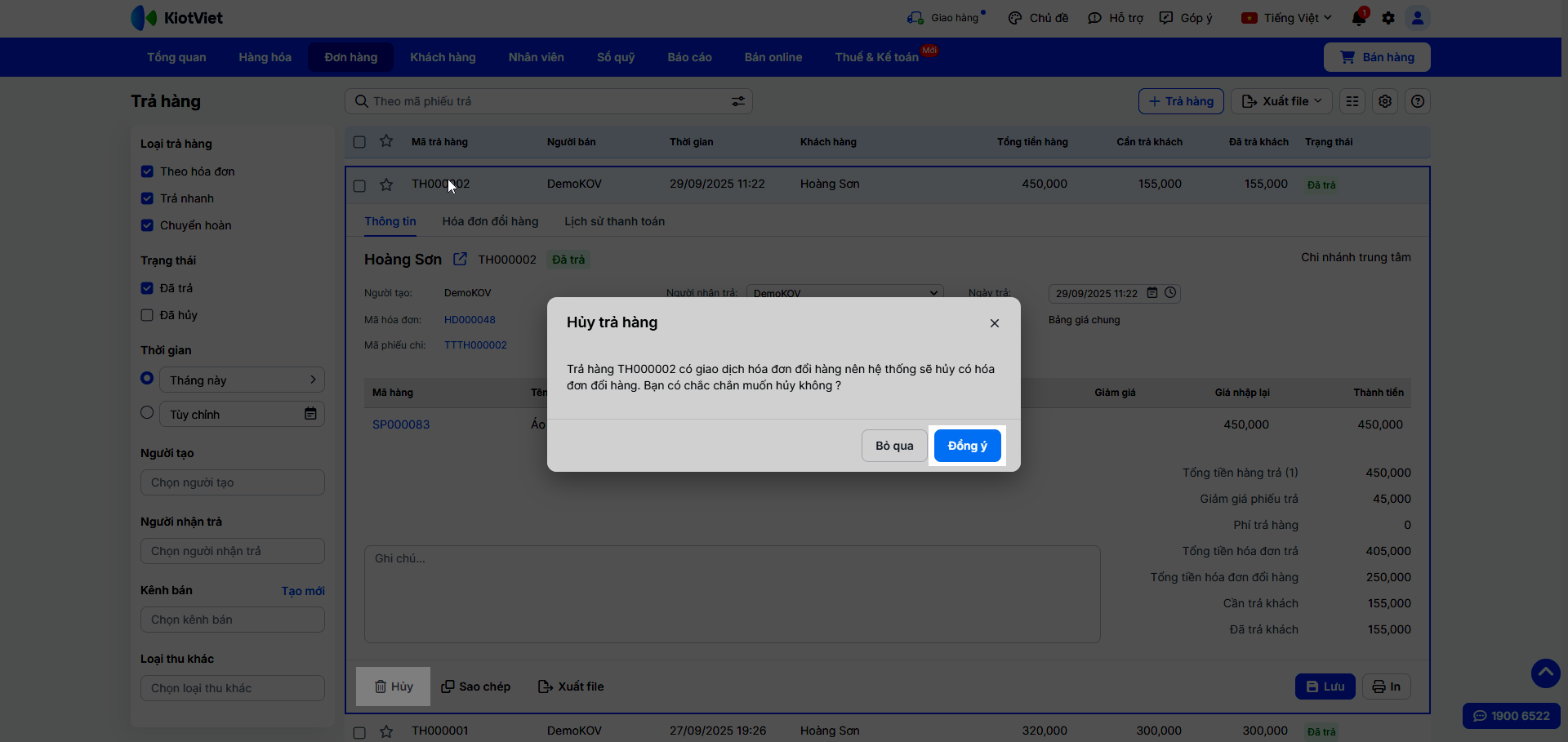Open the Hàng hóa menu

pyautogui.click(x=265, y=57)
